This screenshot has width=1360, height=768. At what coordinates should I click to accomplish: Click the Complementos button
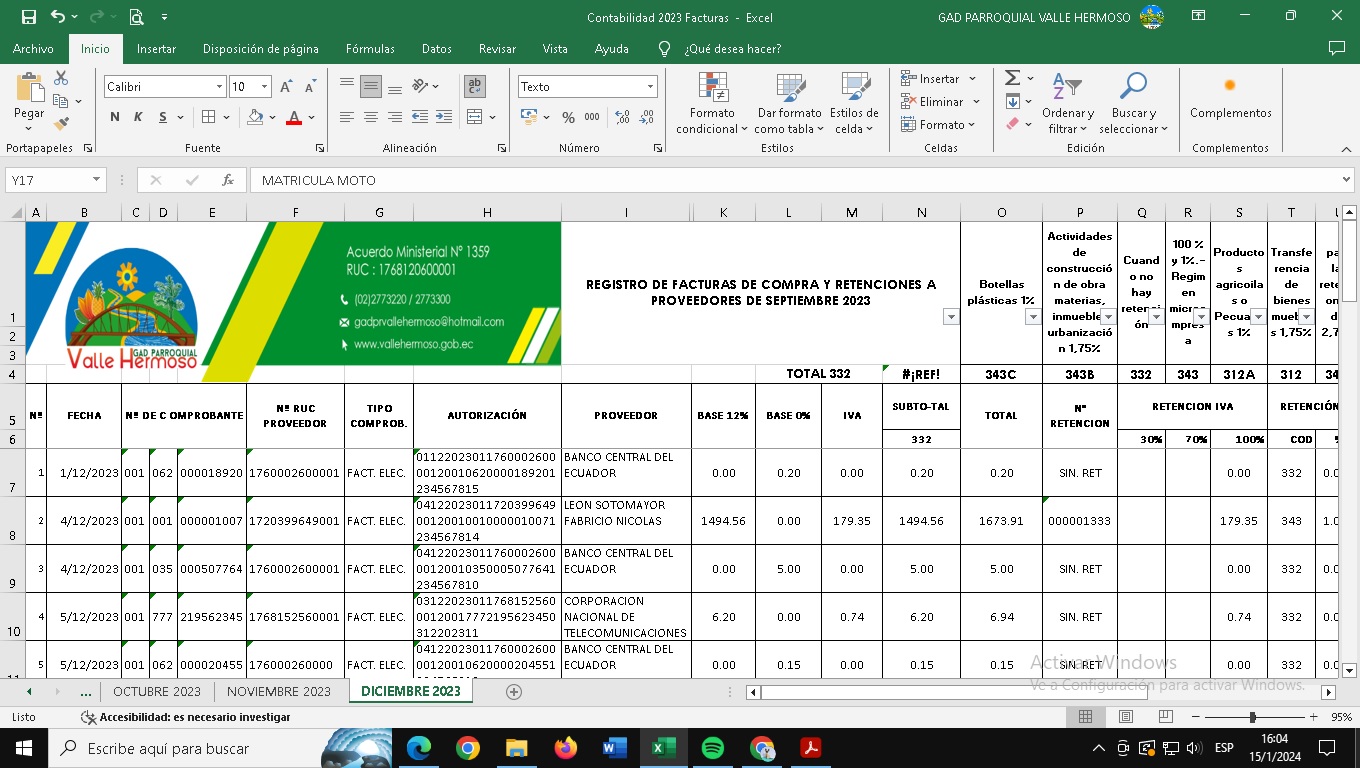(x=1230, y=98)
